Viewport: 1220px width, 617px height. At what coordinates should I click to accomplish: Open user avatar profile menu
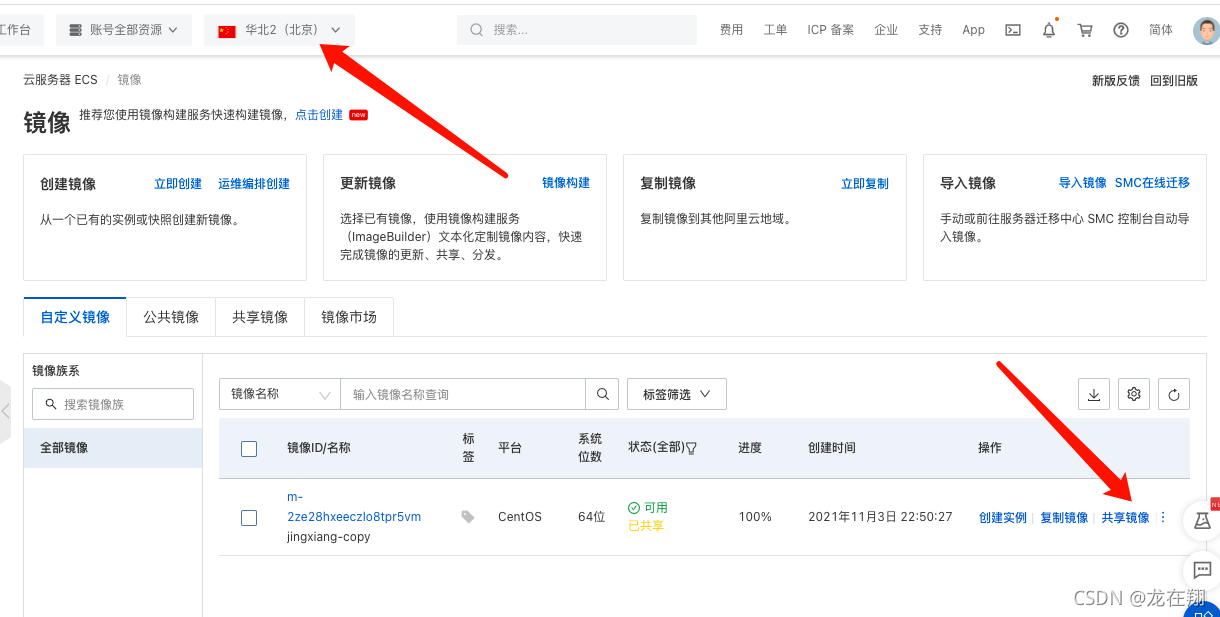1206,30
